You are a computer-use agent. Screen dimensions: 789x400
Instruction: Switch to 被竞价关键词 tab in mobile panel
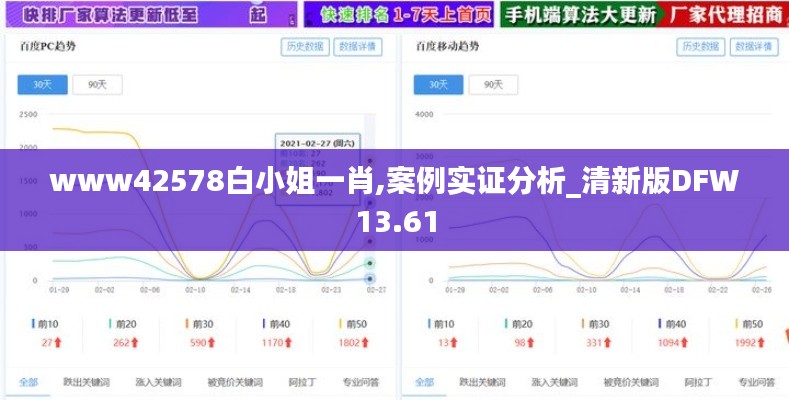[631, 382]
